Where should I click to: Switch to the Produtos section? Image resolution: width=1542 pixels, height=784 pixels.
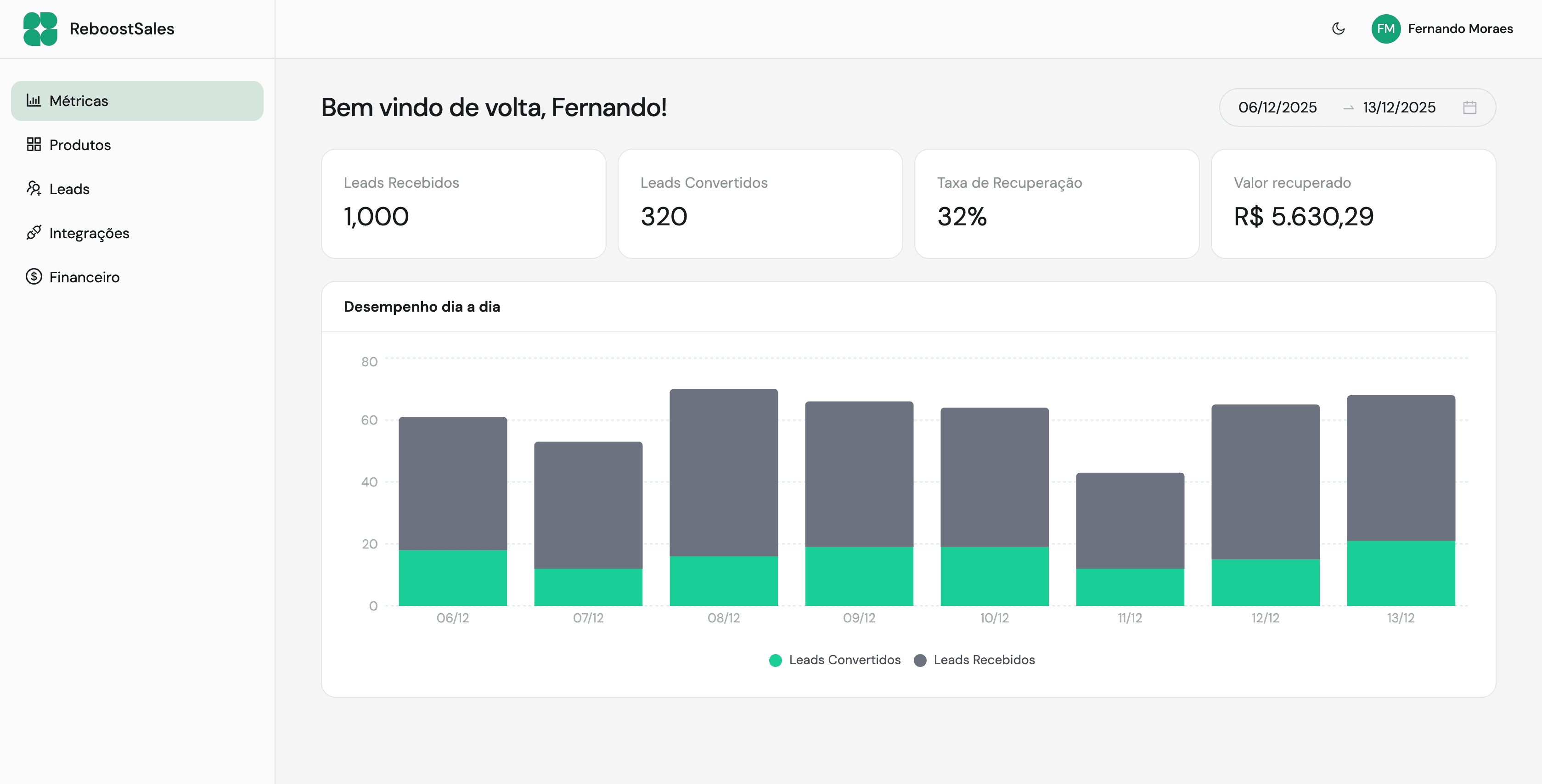(x=80, y=144)
